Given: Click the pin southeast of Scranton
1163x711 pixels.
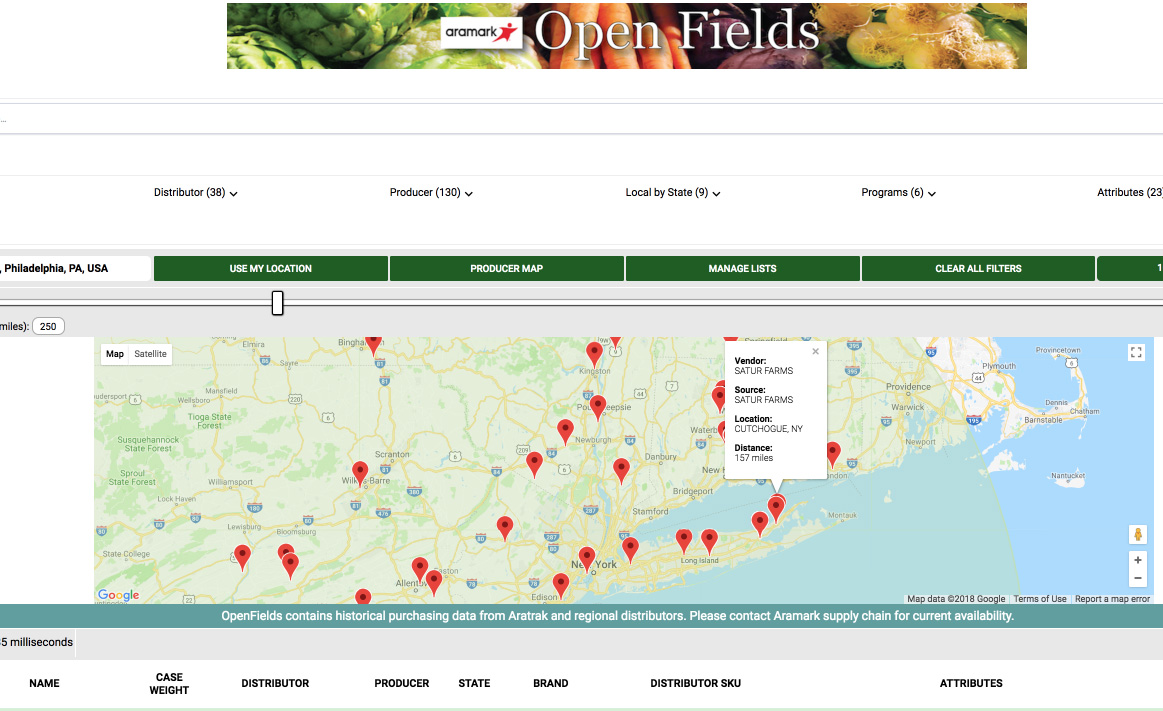Looking at the screenshot, I should coord(504,529).
